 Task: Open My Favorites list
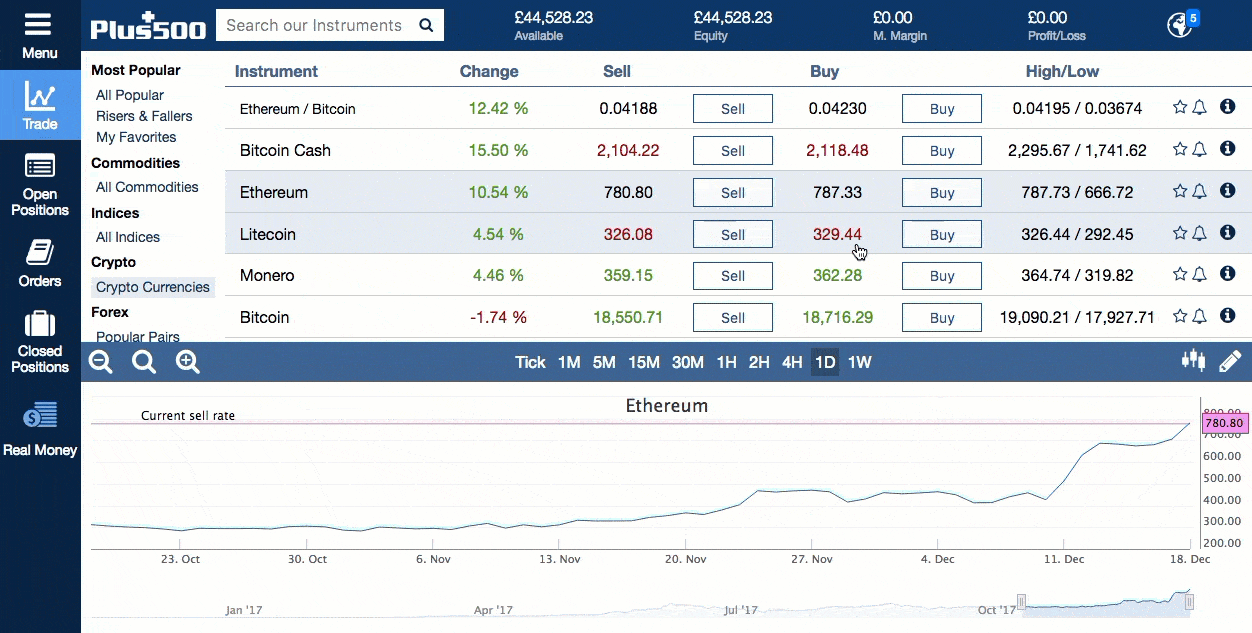pos(136,137)
